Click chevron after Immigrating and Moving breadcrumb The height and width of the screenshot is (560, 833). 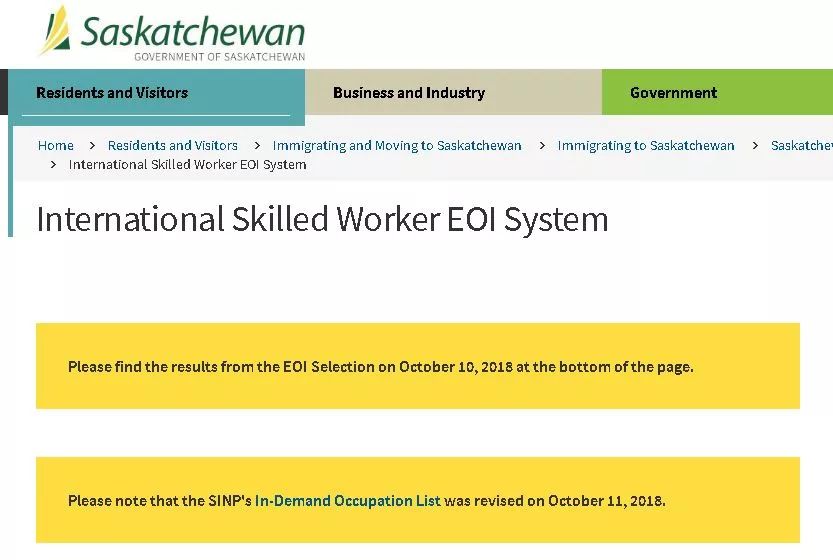pyautogui.click(x=541, y=145)
